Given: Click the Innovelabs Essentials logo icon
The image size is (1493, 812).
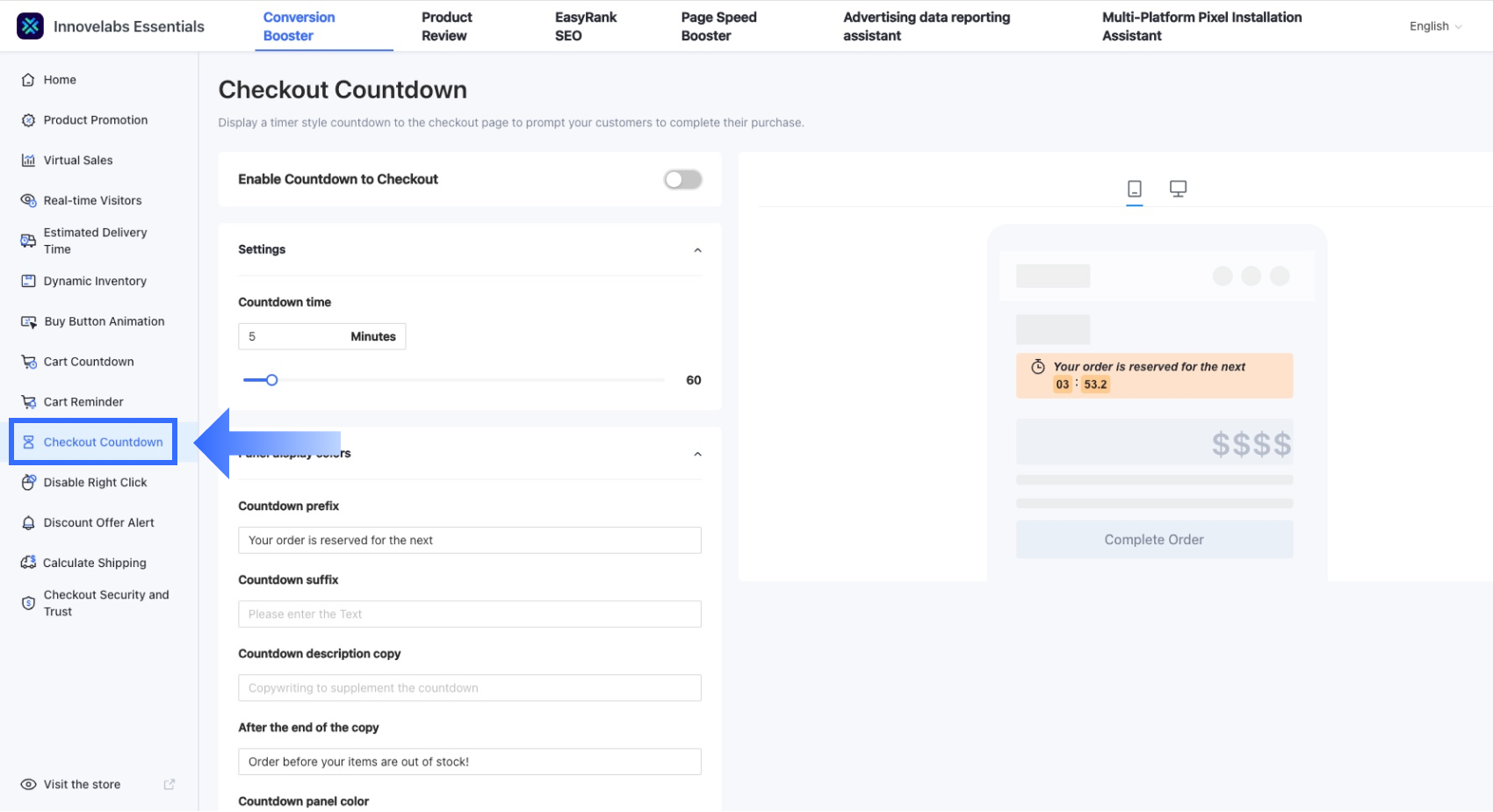Looking at the screenshot, I should pyautogui.click(x=30, y=26).
